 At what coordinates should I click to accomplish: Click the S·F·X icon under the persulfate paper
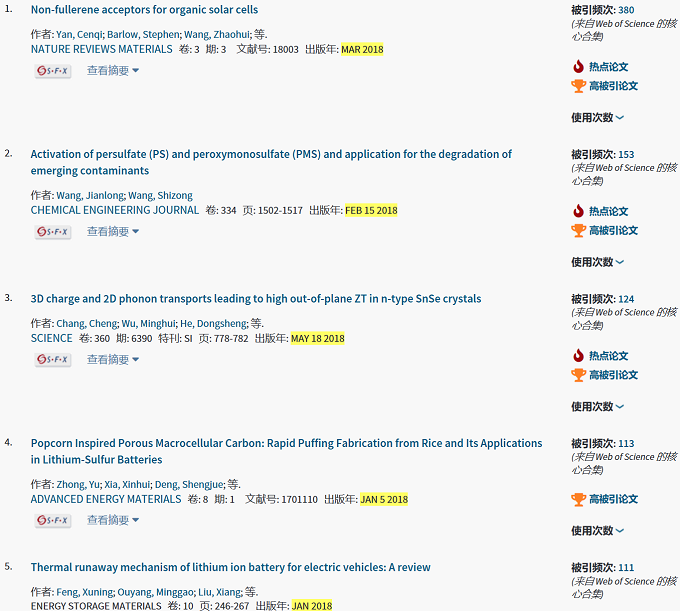pyautogui.click(x=53, y=232)
